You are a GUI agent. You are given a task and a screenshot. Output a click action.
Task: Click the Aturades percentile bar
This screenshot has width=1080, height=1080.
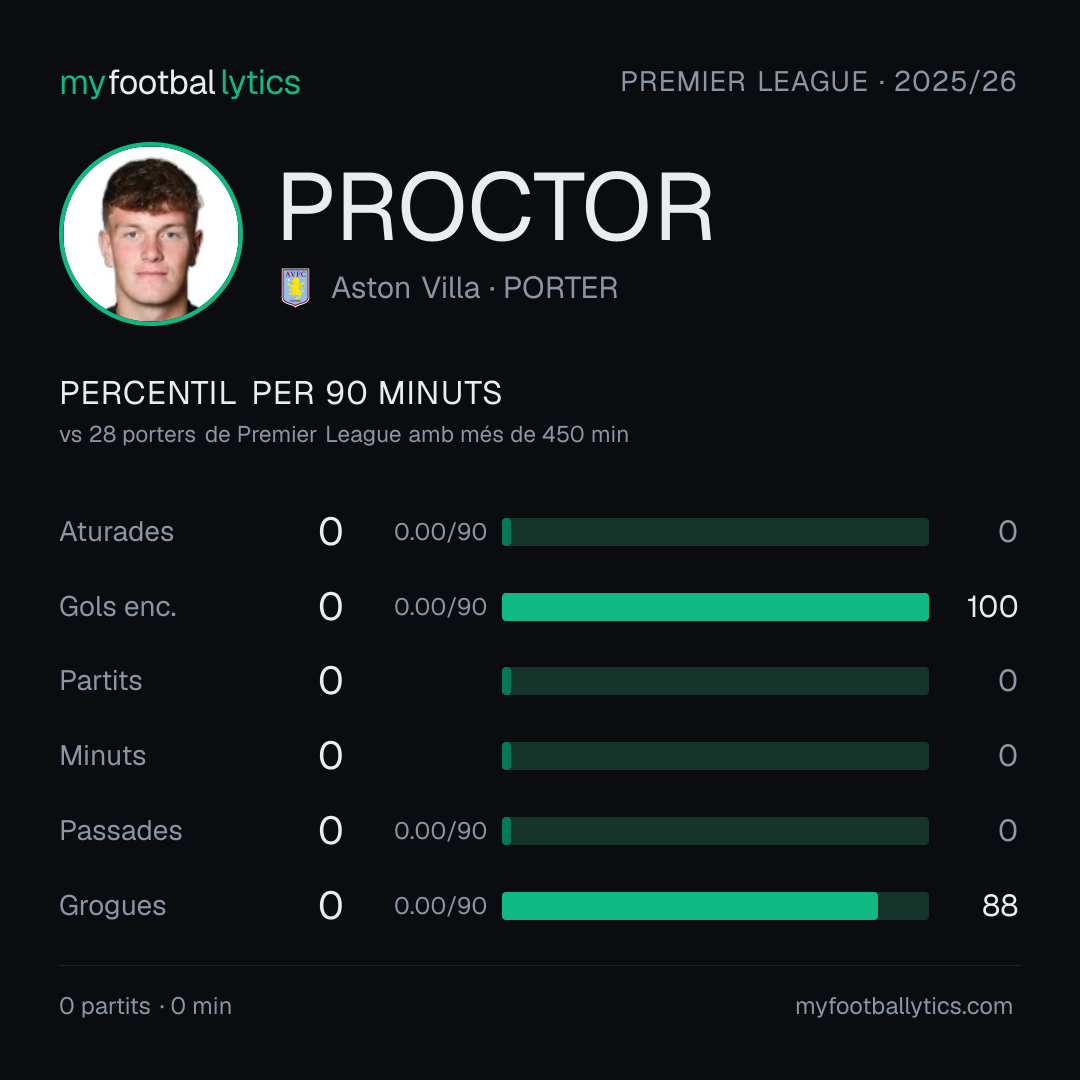pos(715,532)
